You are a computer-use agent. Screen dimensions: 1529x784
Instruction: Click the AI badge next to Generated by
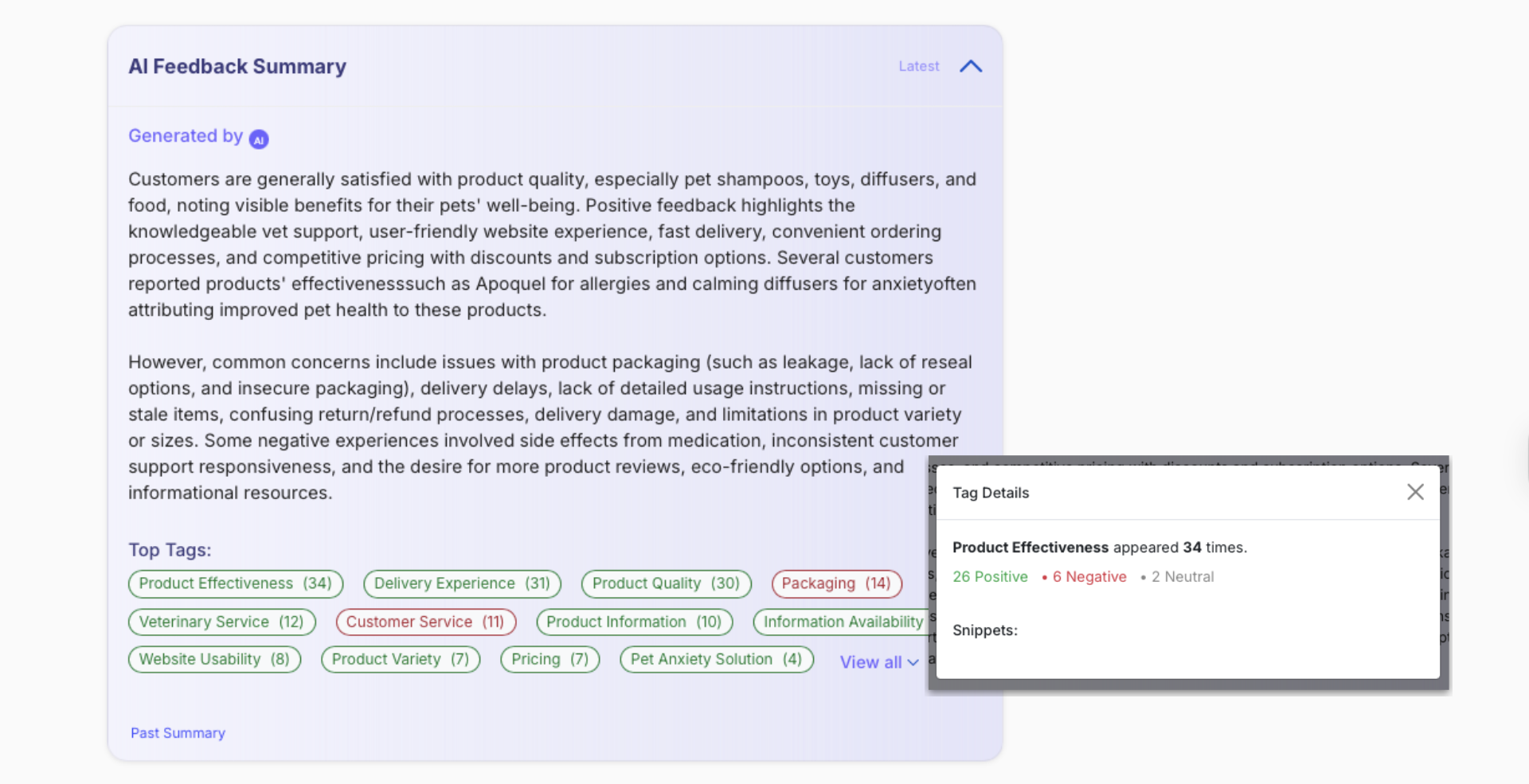tap(259, 139)
